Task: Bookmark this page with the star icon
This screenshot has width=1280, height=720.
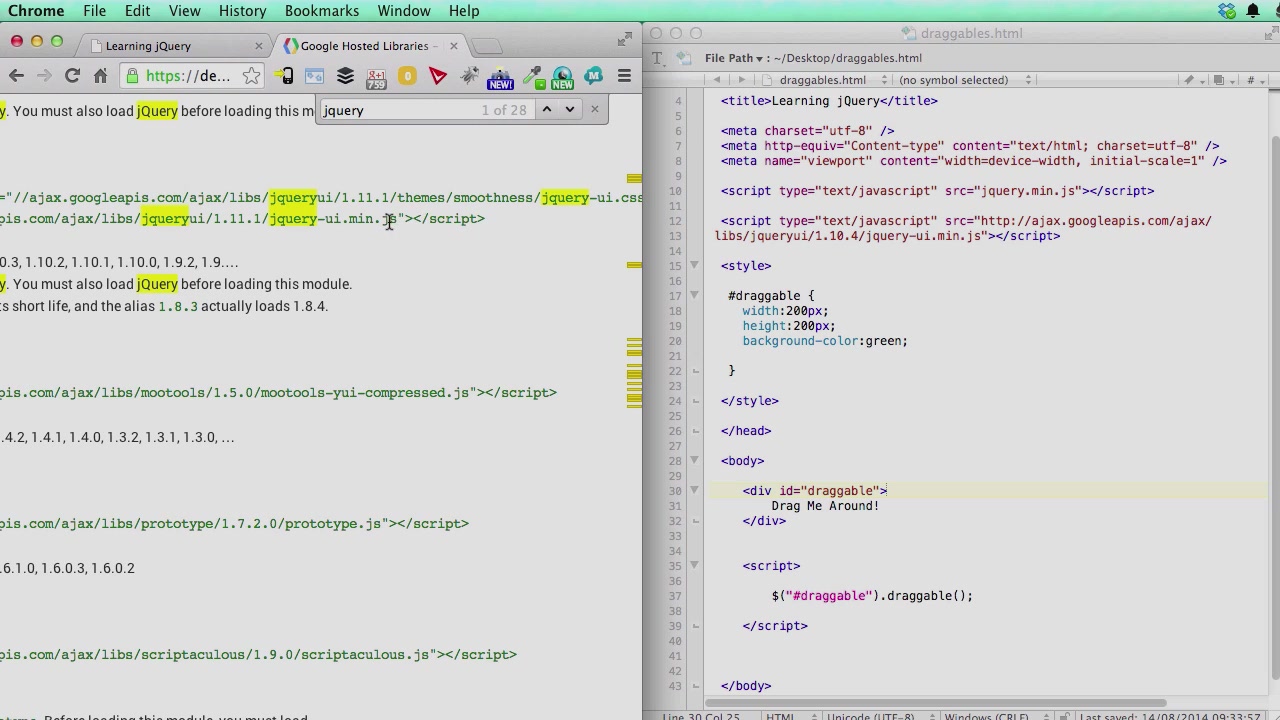Action: (x=251, y=76)
